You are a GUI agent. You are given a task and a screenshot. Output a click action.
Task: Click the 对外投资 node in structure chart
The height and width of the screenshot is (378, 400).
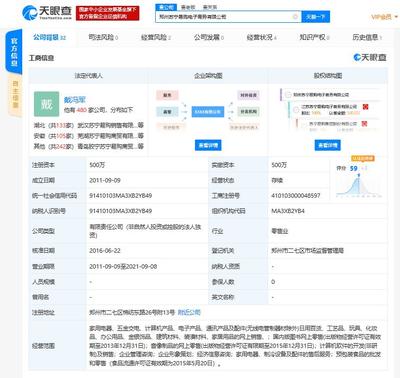pyautogui.click(x=249, y=95)
